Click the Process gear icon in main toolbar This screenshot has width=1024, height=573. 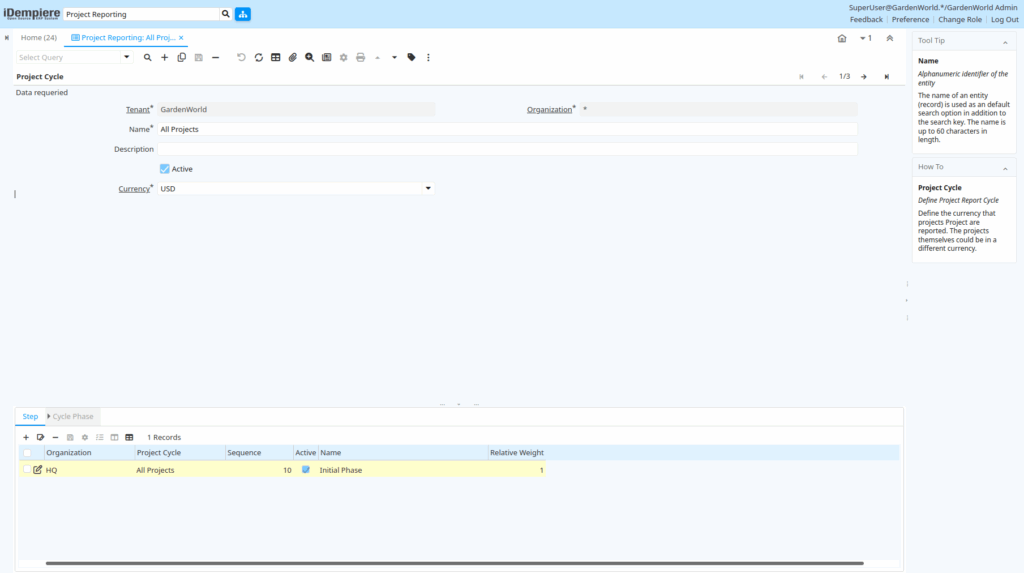[344, 57]
